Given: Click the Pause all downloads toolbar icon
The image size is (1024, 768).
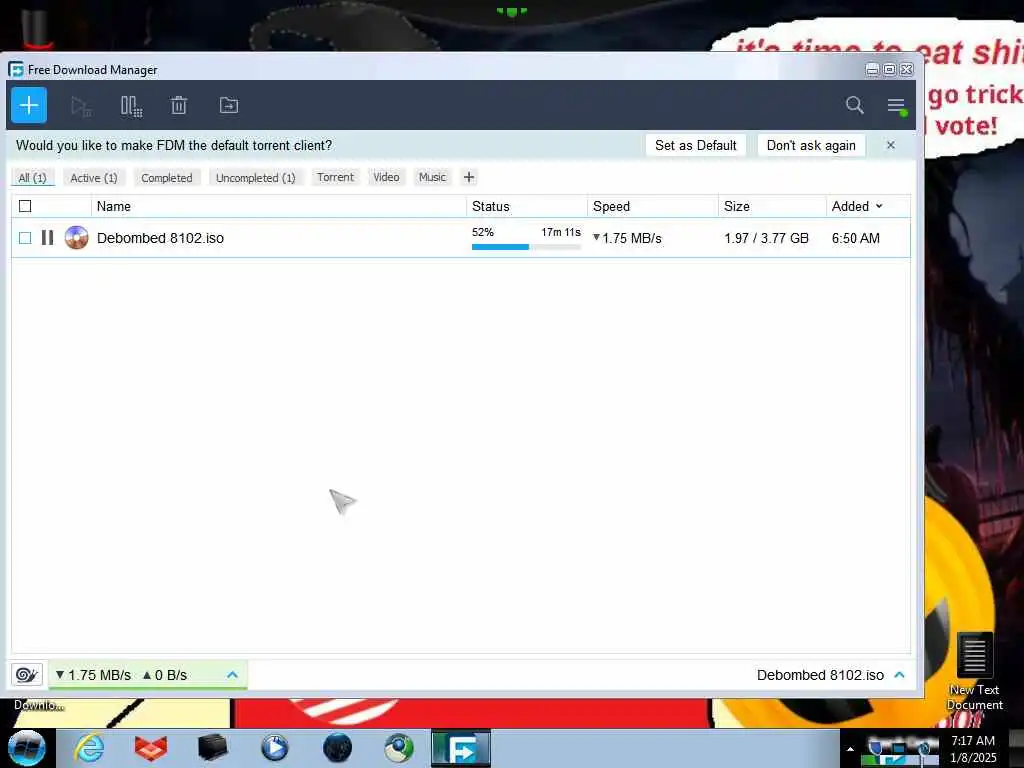Looking at the screenshot, I should (131, 106).
